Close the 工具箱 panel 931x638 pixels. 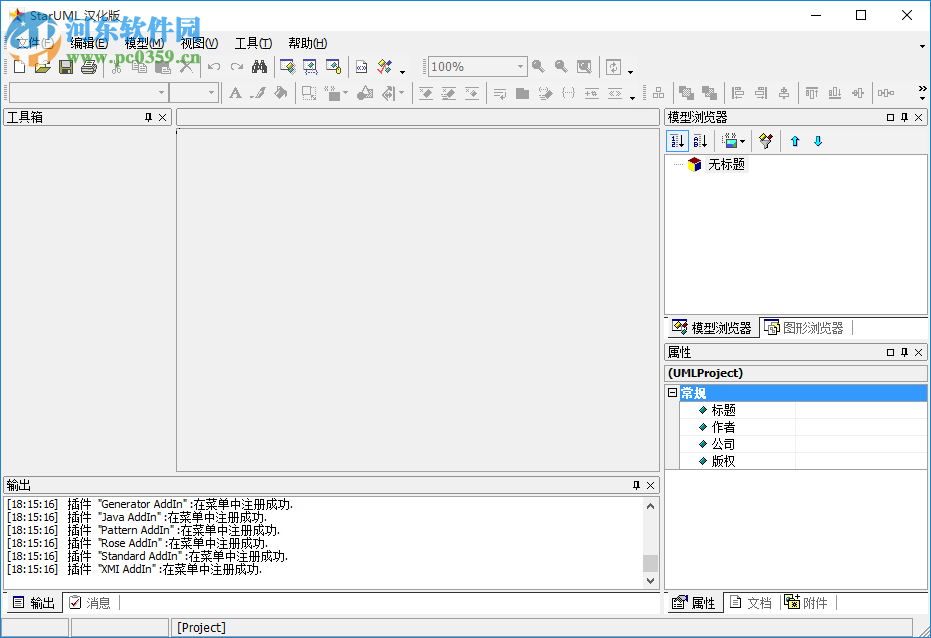coord(163,118)
